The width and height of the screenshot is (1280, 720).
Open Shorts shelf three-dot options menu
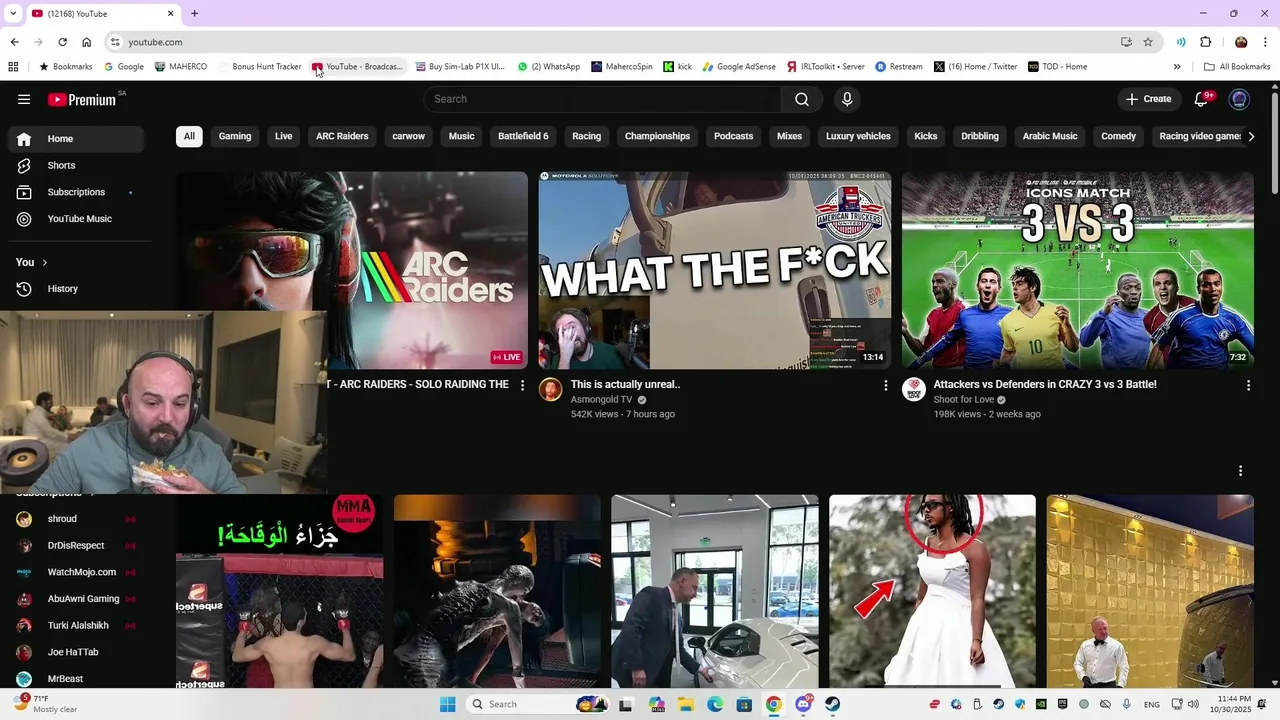pyautogui.click(x=1240, y=470)
